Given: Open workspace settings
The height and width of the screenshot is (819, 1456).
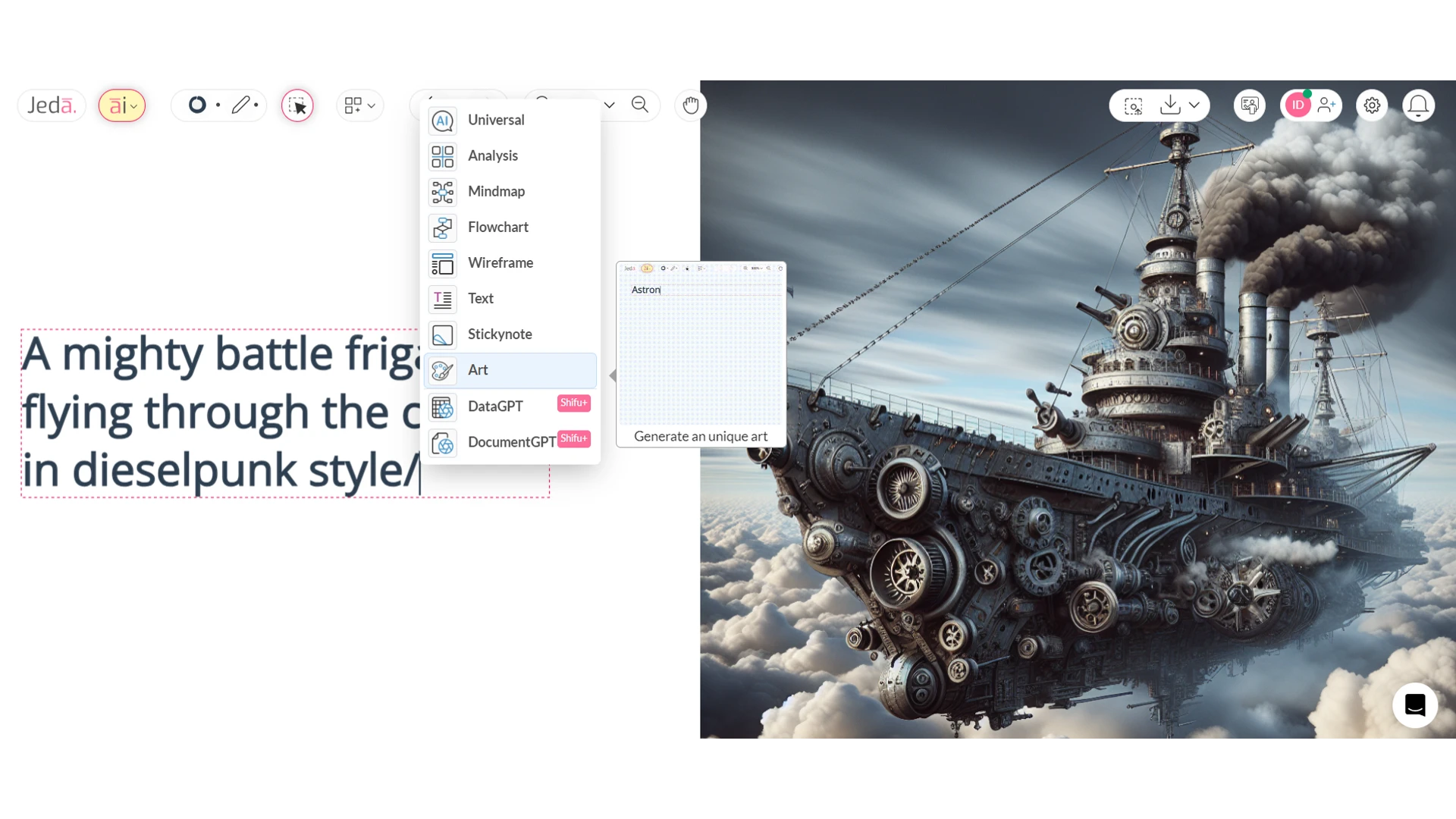Looking at the screenshot, I should 1372,105.
